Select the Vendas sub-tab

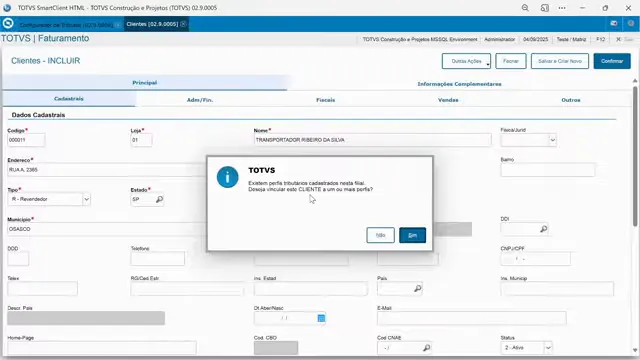448,100
